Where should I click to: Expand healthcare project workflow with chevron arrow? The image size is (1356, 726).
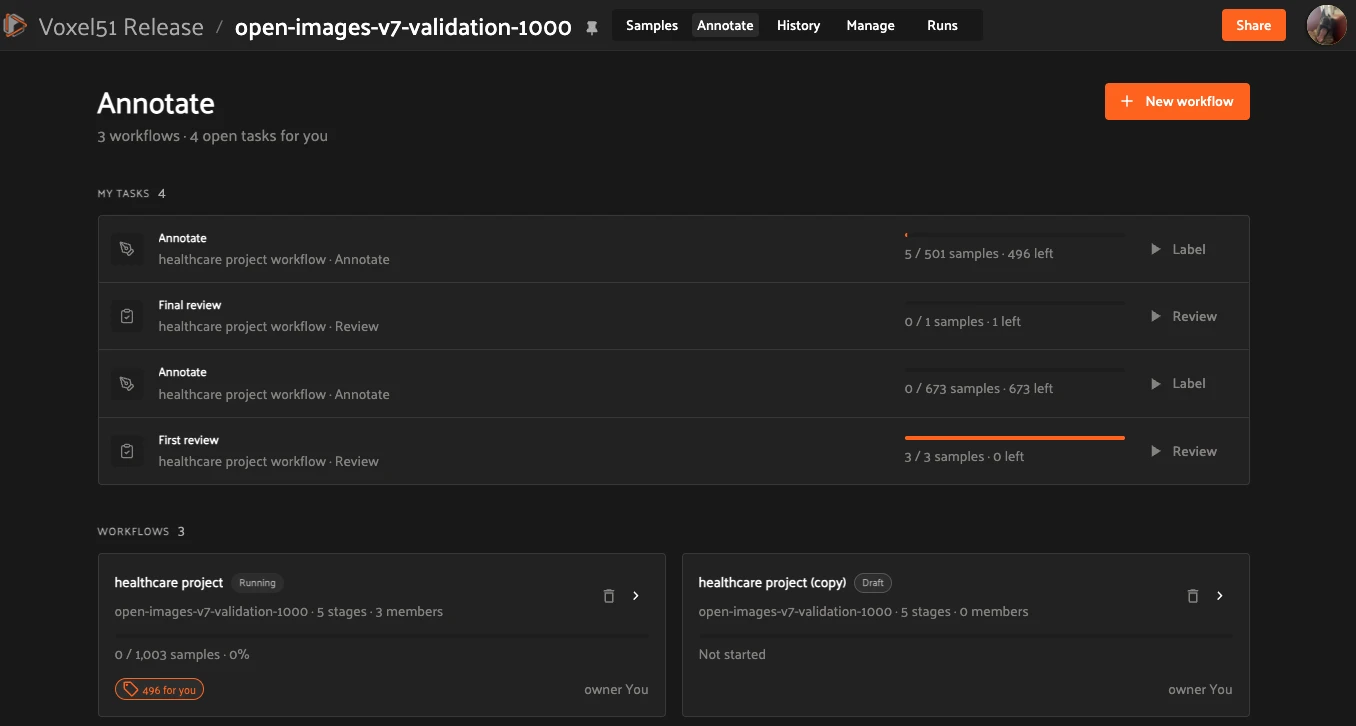tap(636, 596)
